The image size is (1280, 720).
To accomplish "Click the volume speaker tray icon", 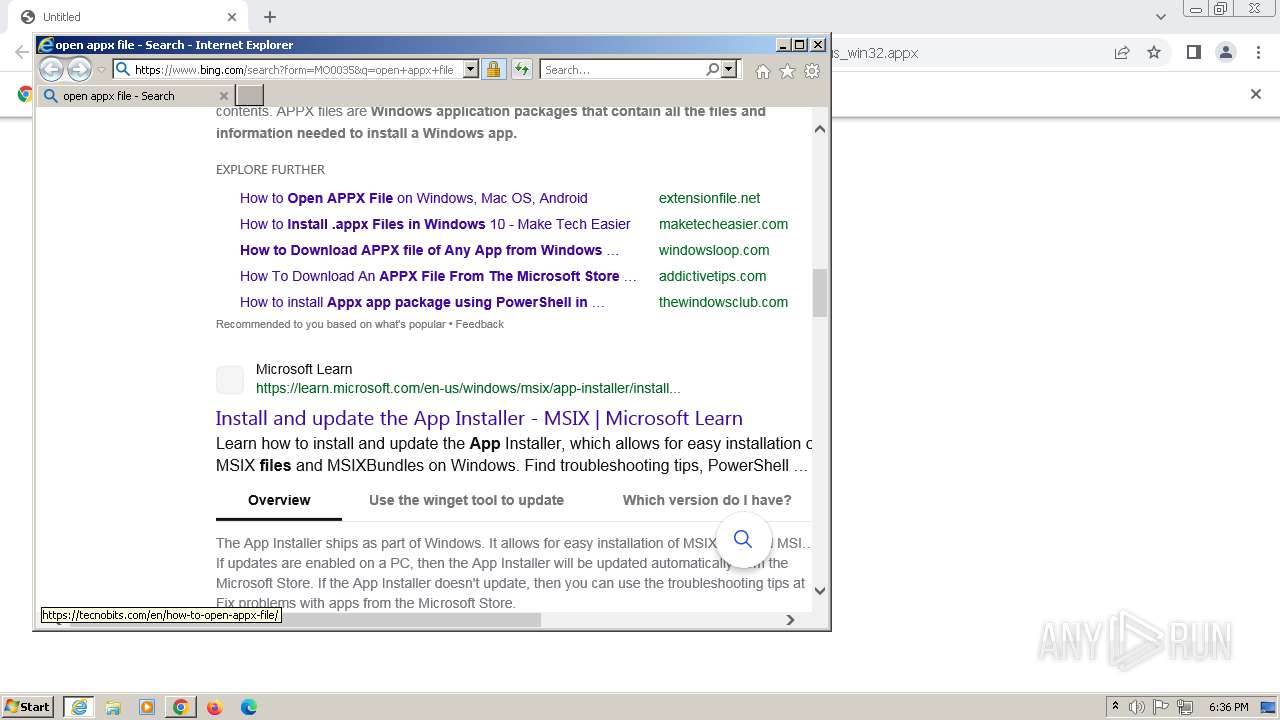I will click(1137, 707).
